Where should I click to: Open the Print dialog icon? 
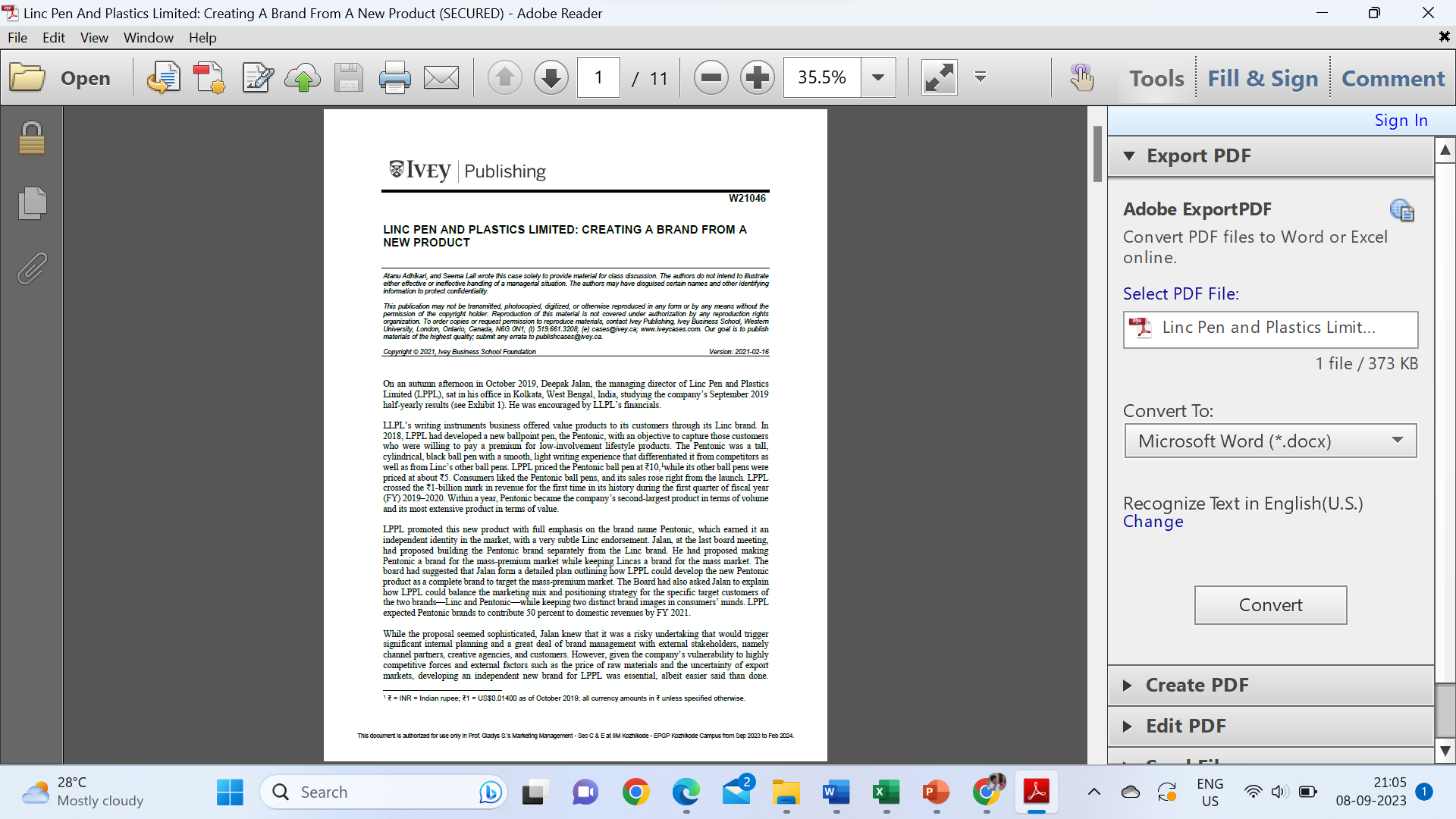tap(395, 77)
